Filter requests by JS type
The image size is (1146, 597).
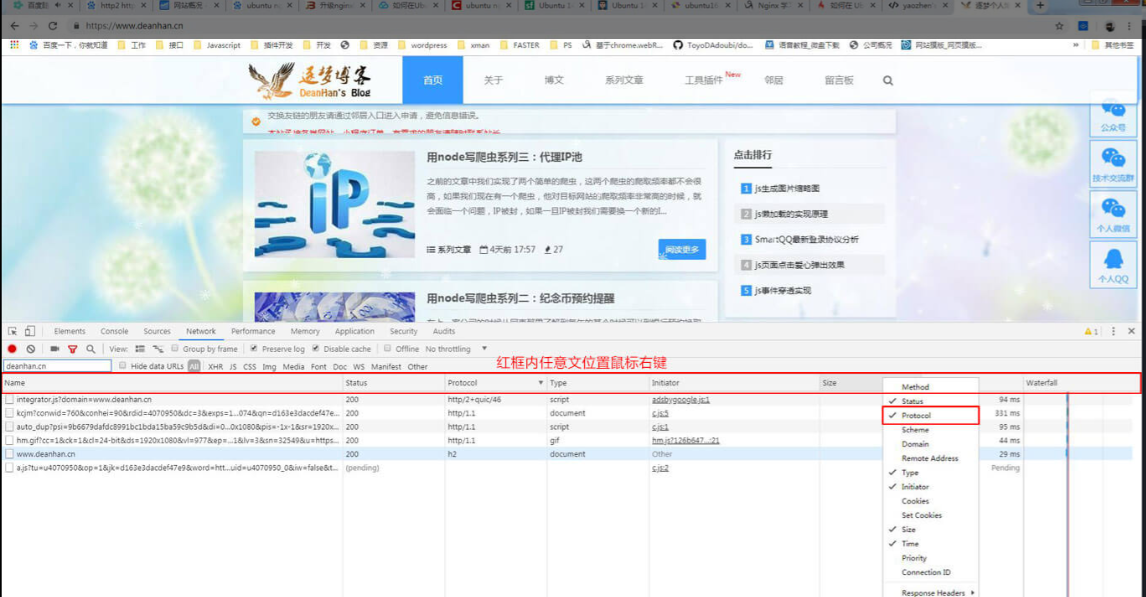(233, 367)
